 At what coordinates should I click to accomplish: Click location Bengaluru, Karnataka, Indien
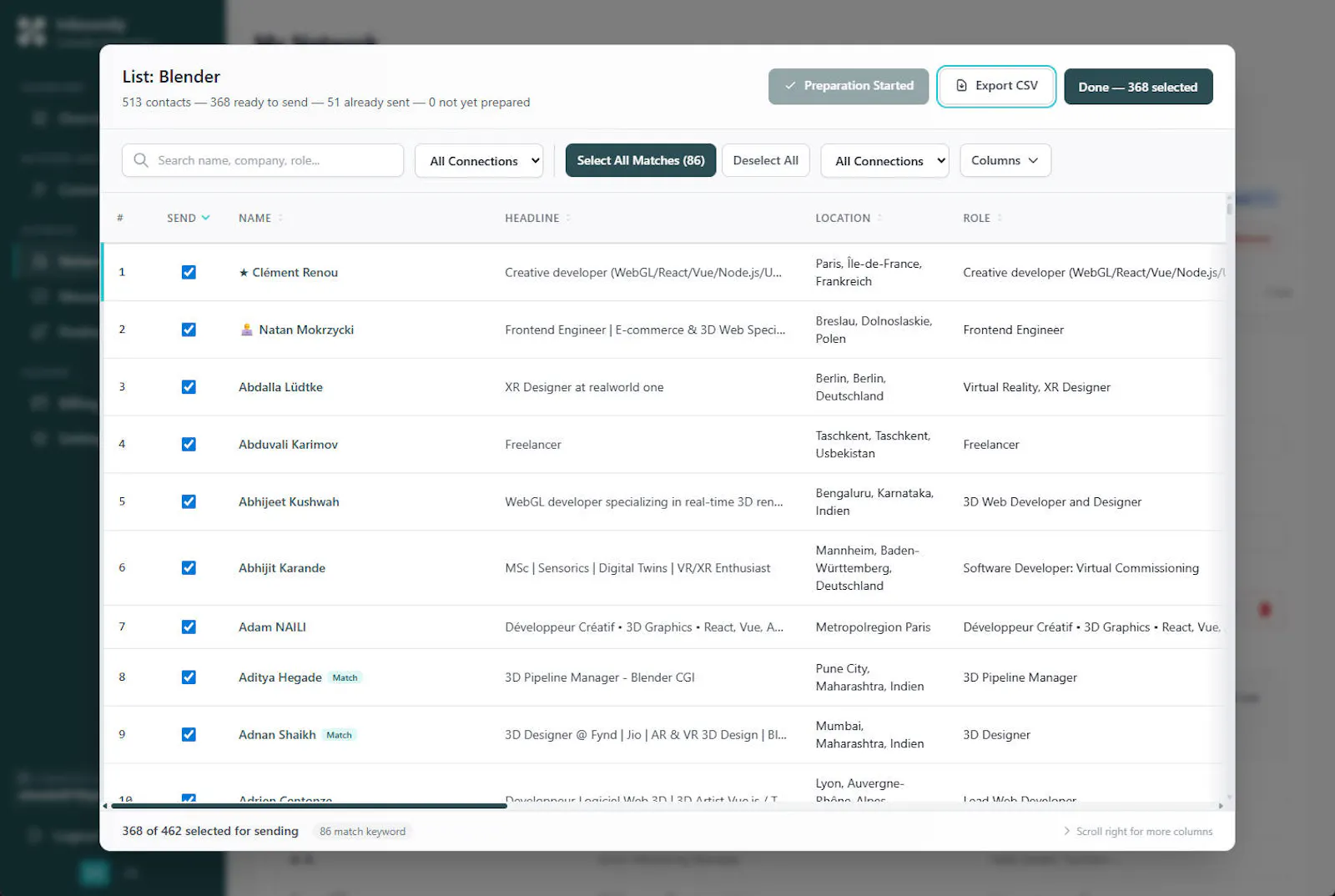tap(874, 502)
